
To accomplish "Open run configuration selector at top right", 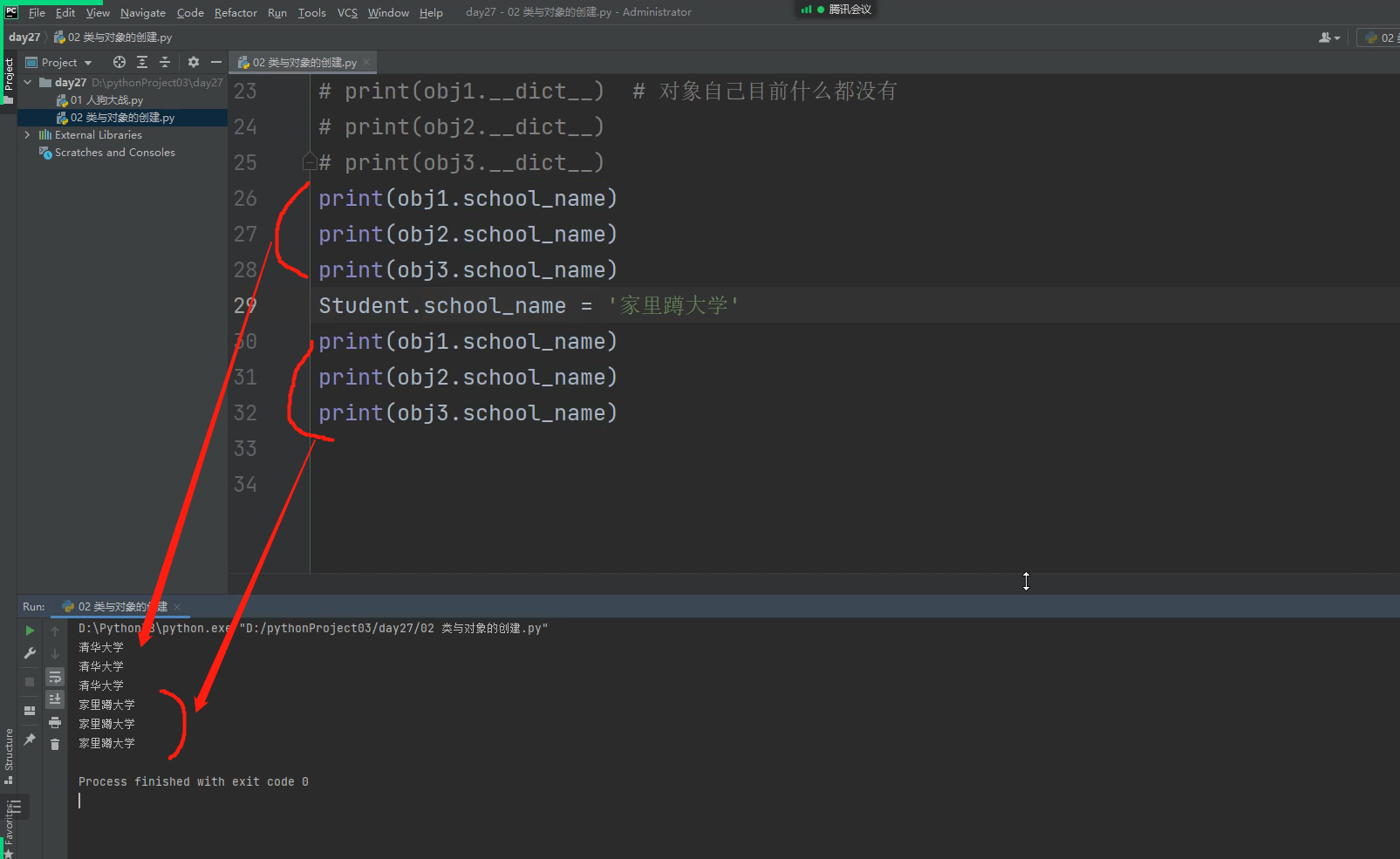I will pos(1380,37).
